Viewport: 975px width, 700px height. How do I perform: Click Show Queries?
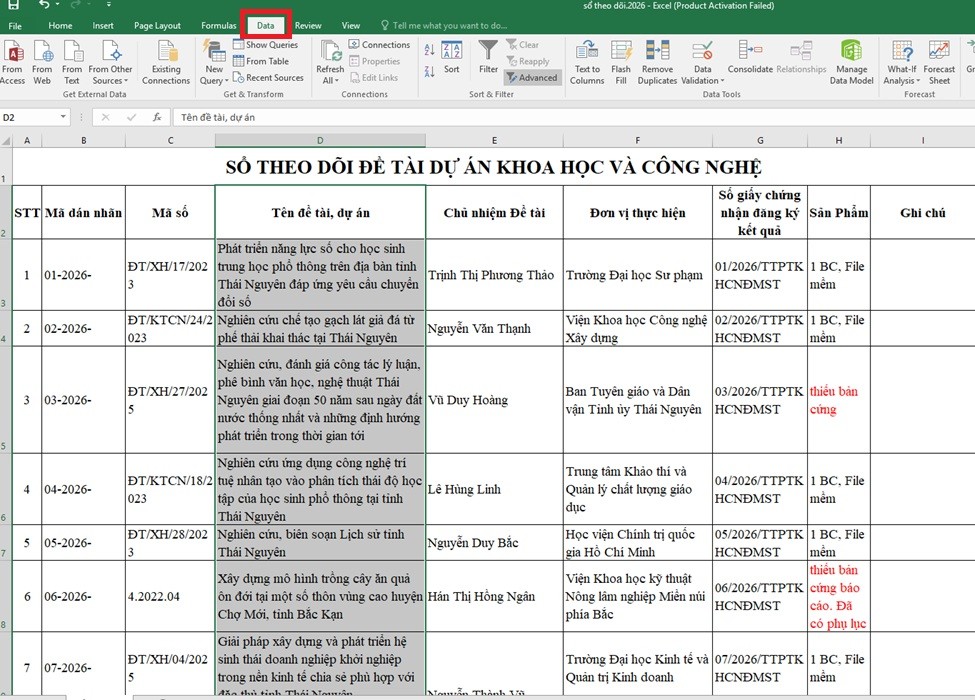[266, 45]
